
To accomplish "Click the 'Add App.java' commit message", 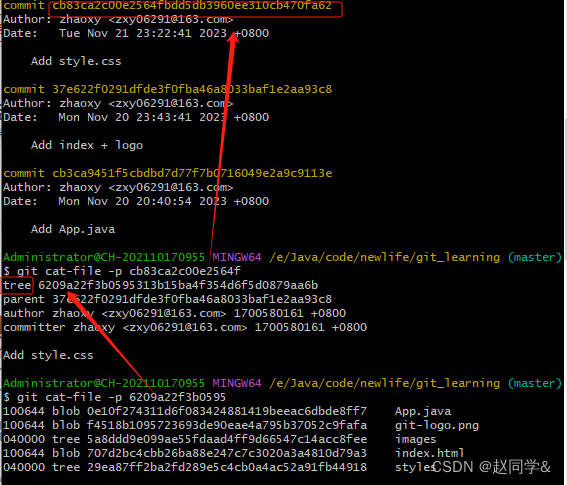I will pyautogui.click(x=73, y=229).
